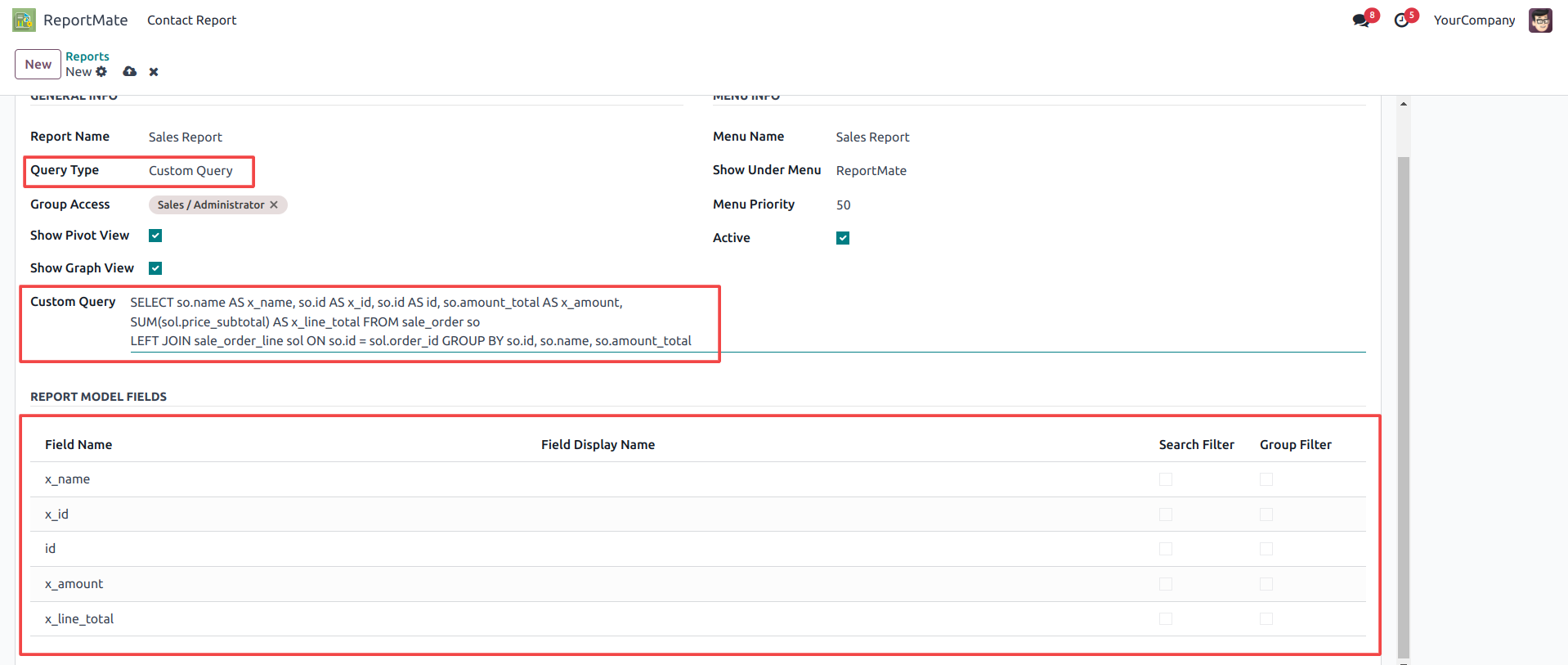Click the New button

[x=38, y=65]
